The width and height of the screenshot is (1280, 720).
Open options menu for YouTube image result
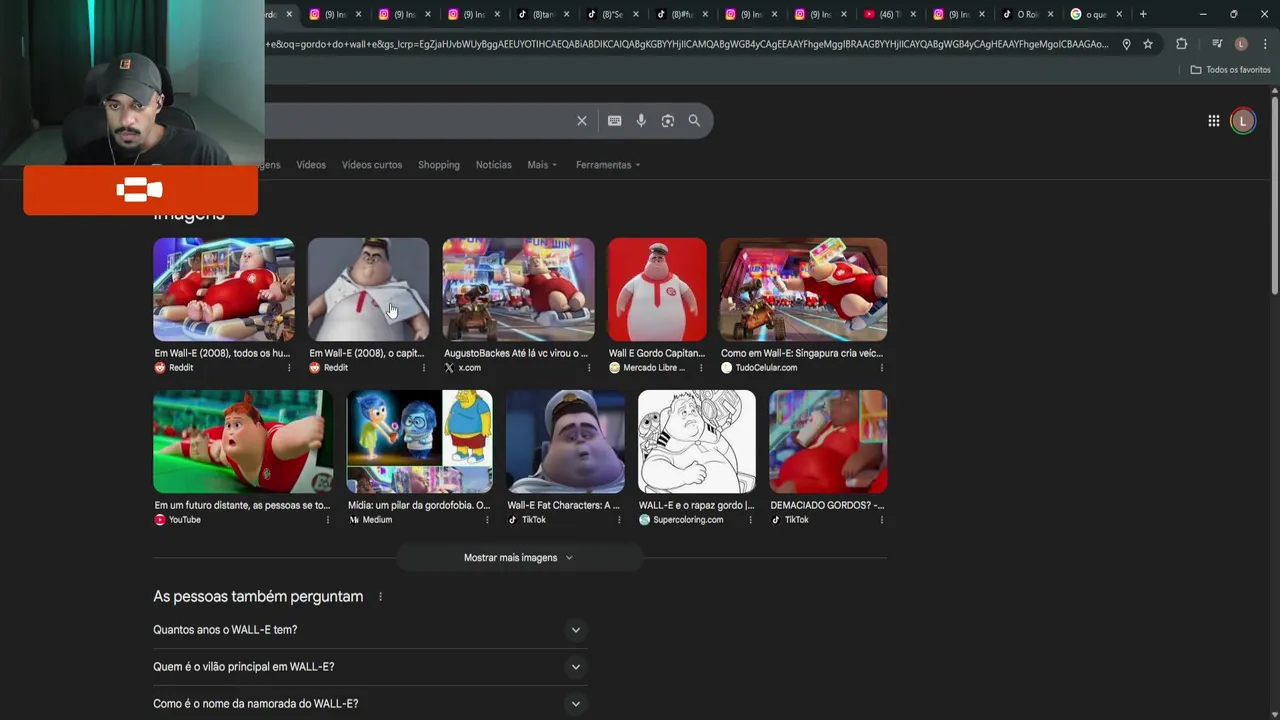[x=327, y=520]
